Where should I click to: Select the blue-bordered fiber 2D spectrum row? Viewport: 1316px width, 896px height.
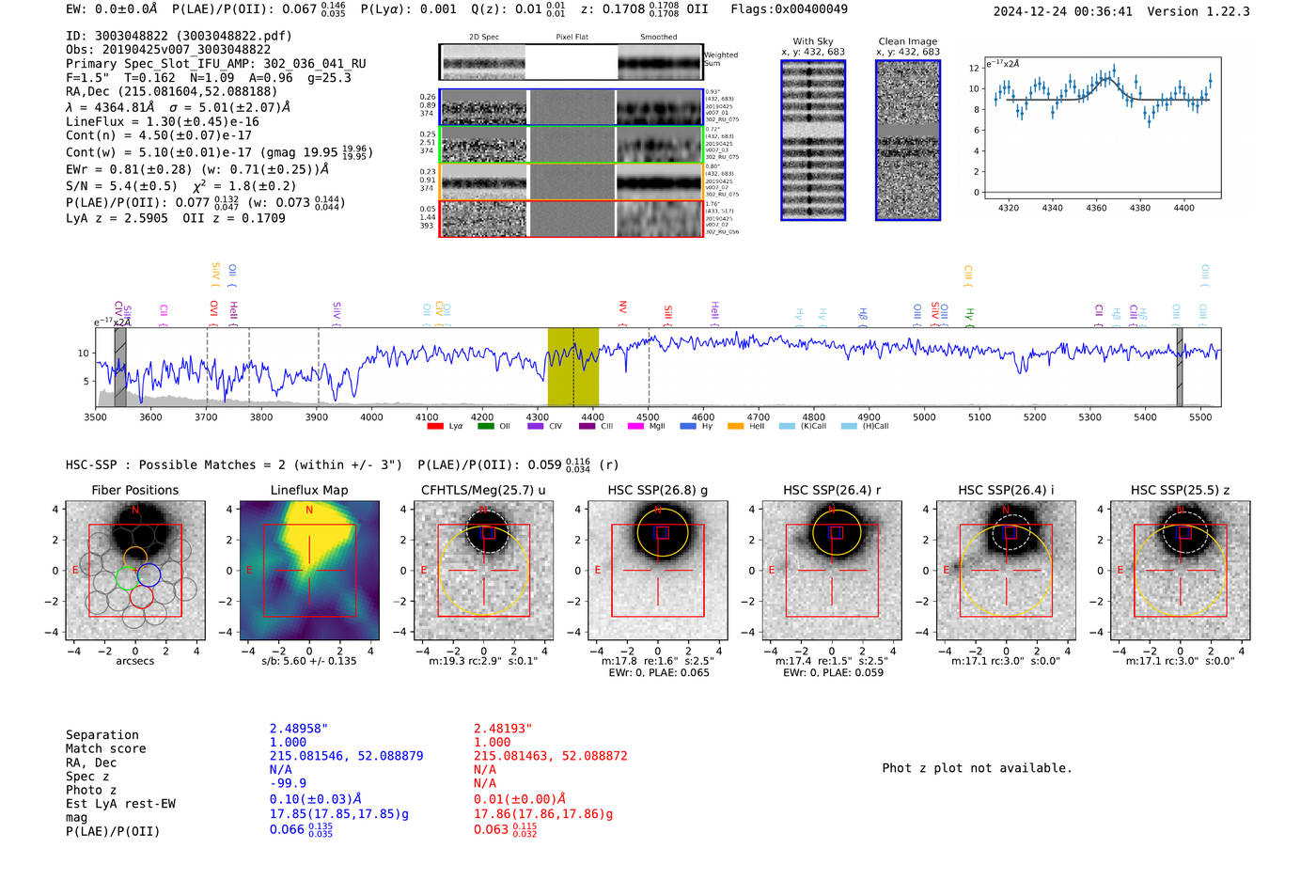(x=572, y=107)
